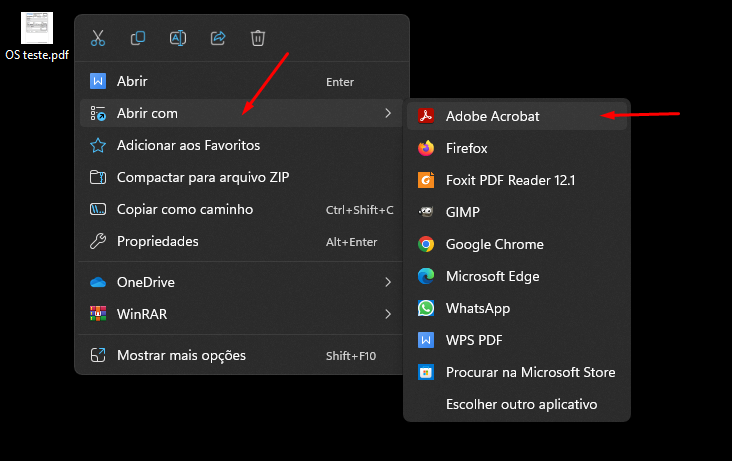Open with WPS PDF
The image size is (732, 461).
point(517,340)
